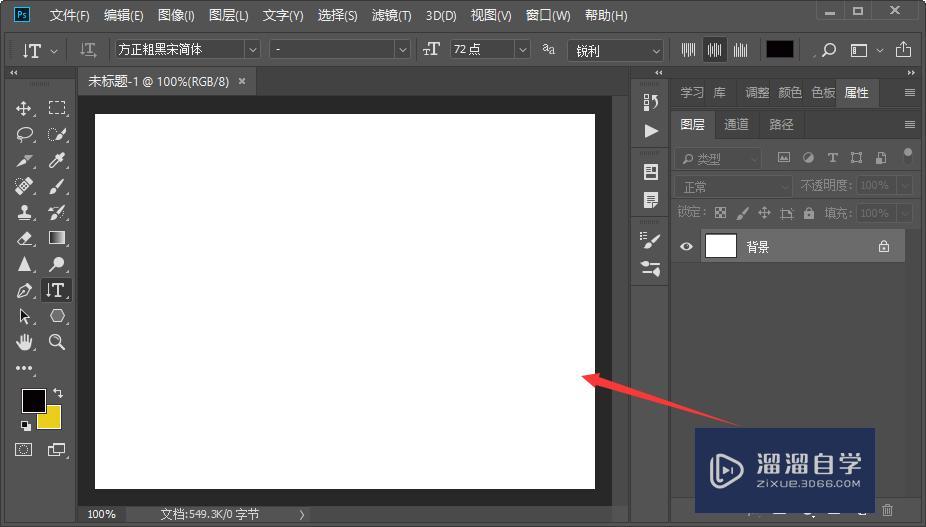Toggle shape layer filter

[856, 157]
